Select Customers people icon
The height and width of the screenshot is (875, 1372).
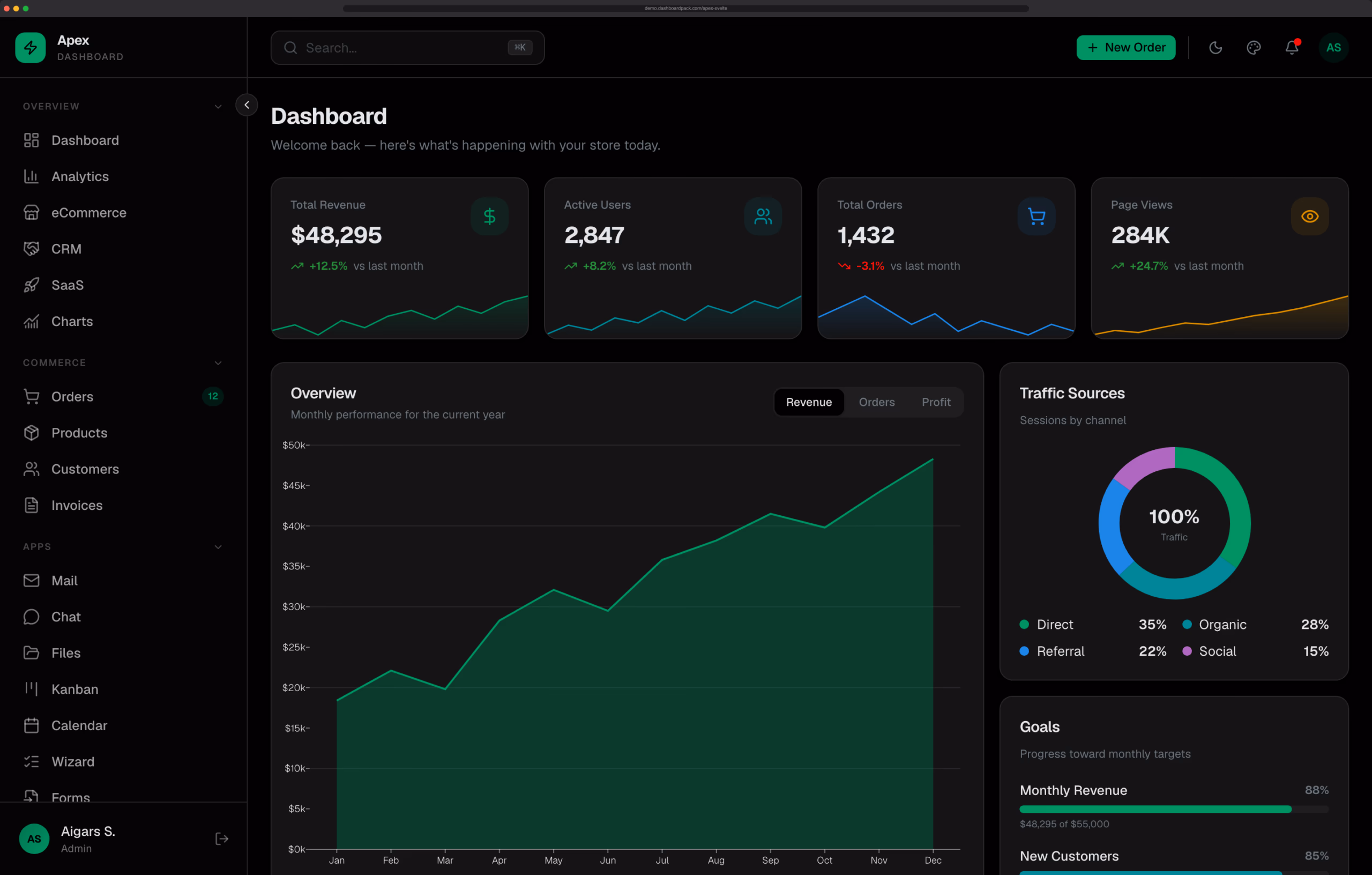(31, 469)
